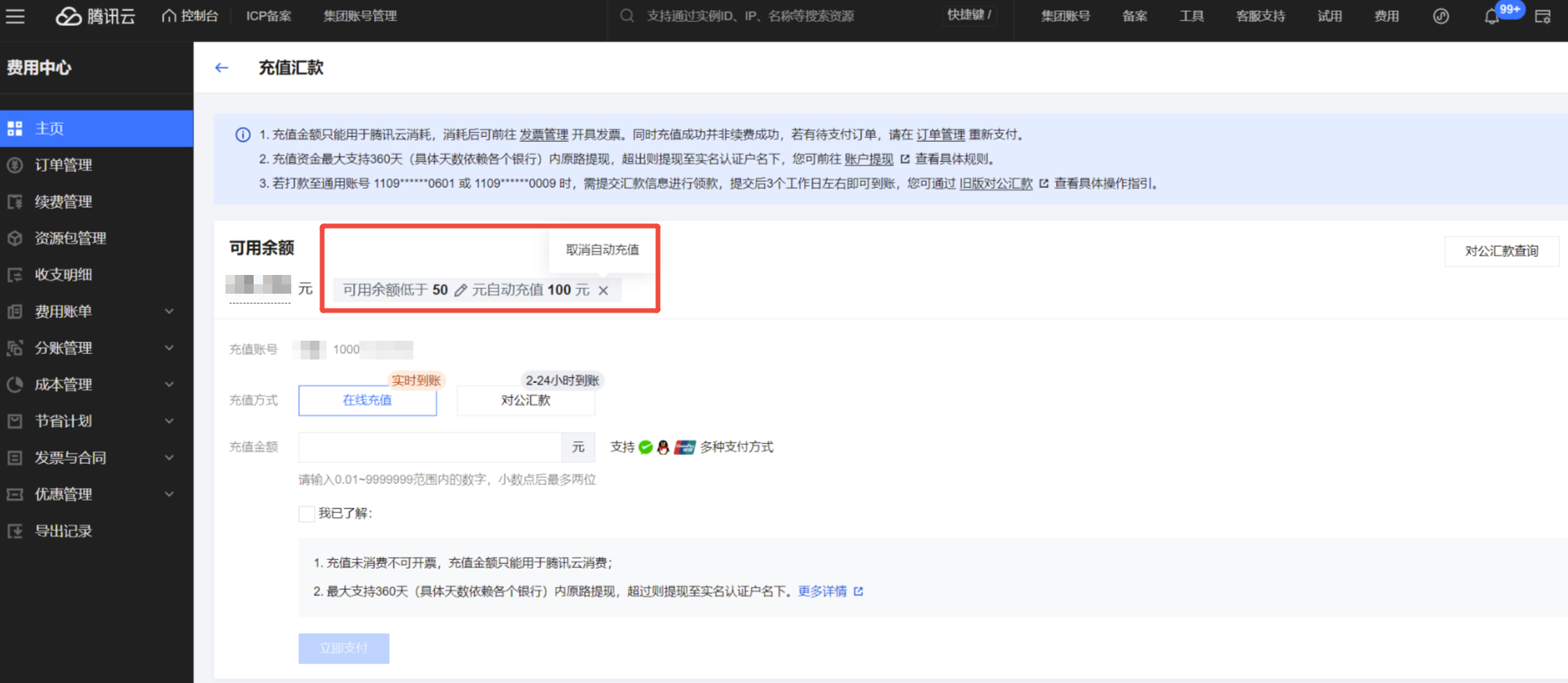Screen dimensions: 1568x683
Task: Click the rightmost top bar window icon
Action: (1542, 16)
